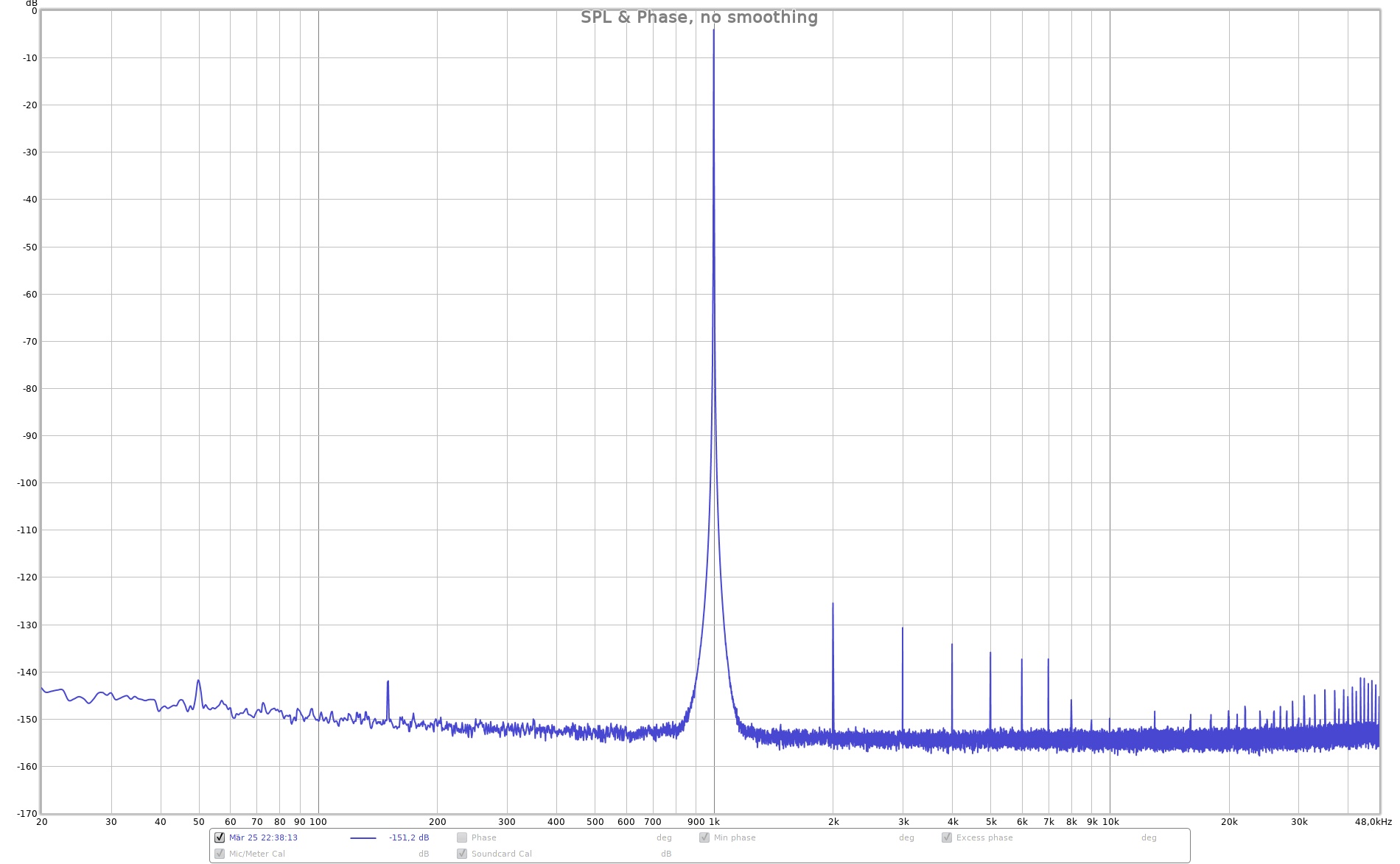Click the 2k frequency axis label
This screenshot has width=1400, height=864.
(833, 822)
